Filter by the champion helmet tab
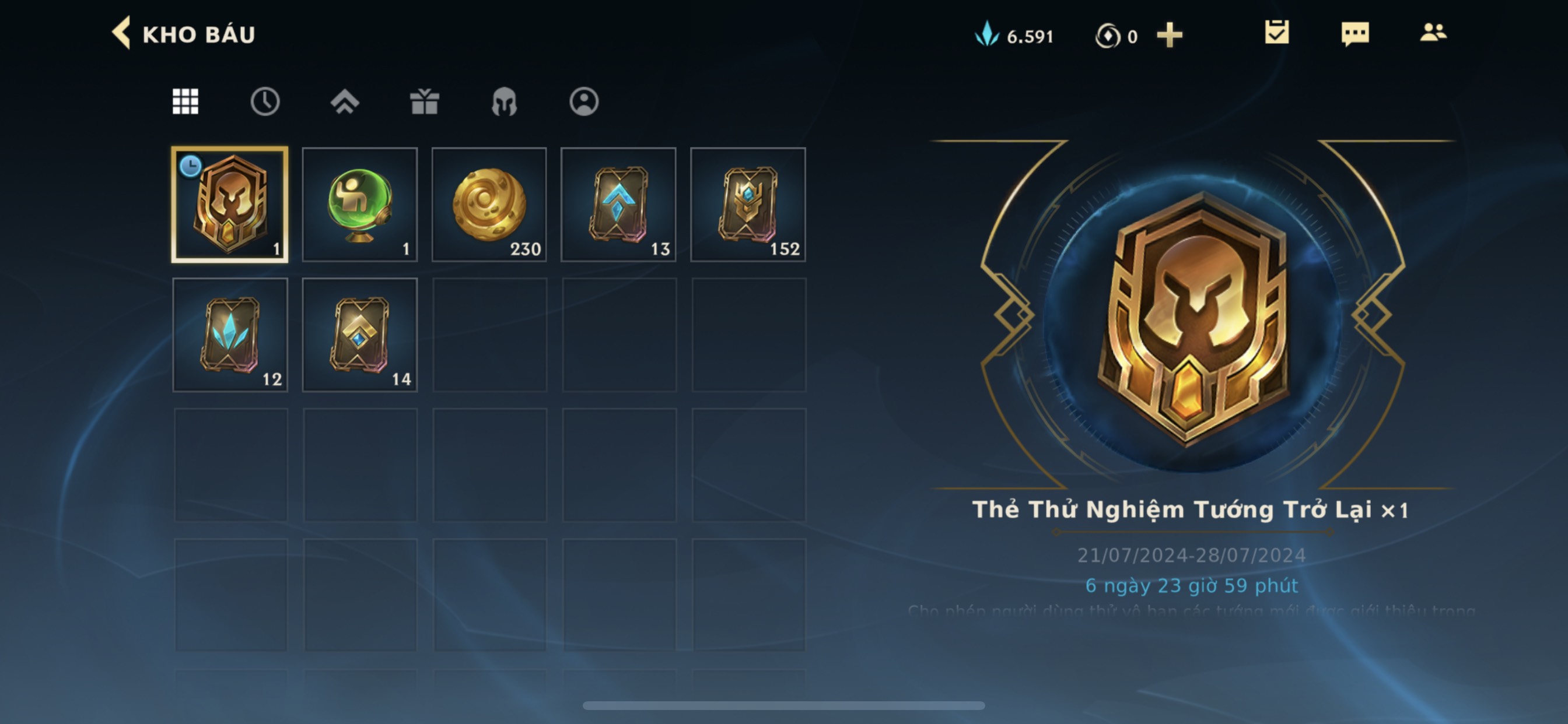The width and height of the screenshot is (1568, 724). (504, 101)
